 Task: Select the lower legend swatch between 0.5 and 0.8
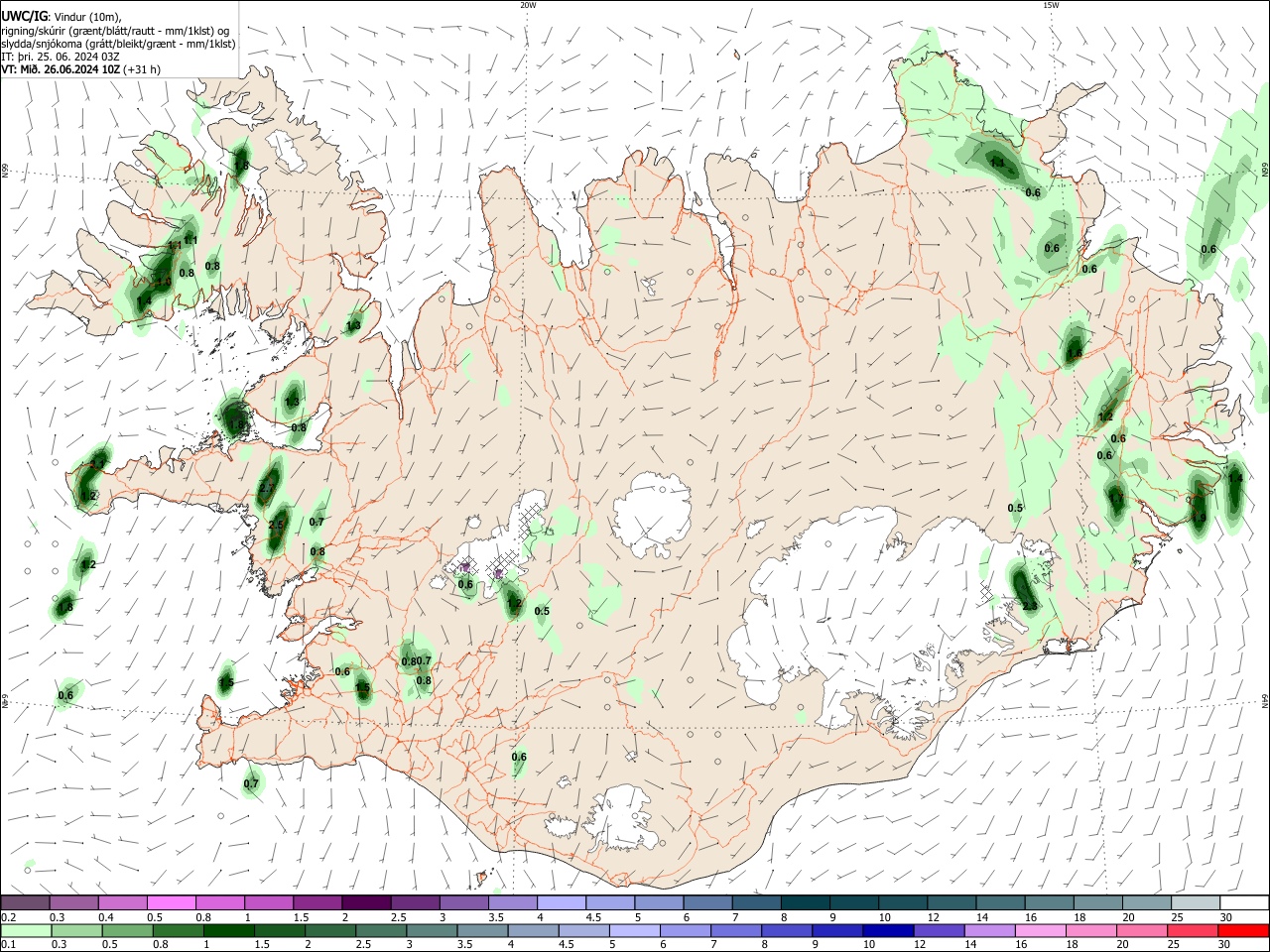point(127,930)
